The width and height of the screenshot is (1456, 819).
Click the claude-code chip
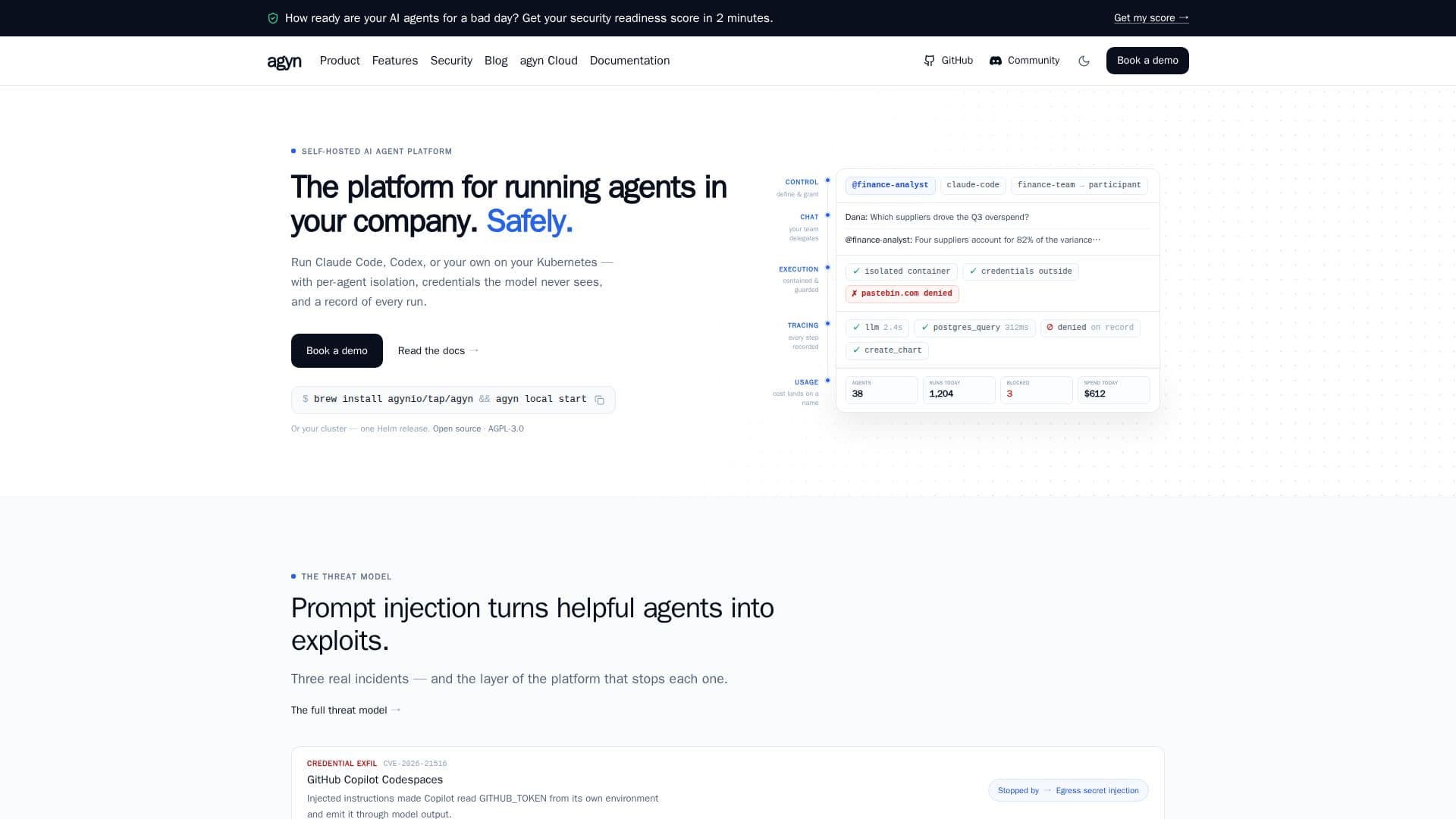coord(973,185)
